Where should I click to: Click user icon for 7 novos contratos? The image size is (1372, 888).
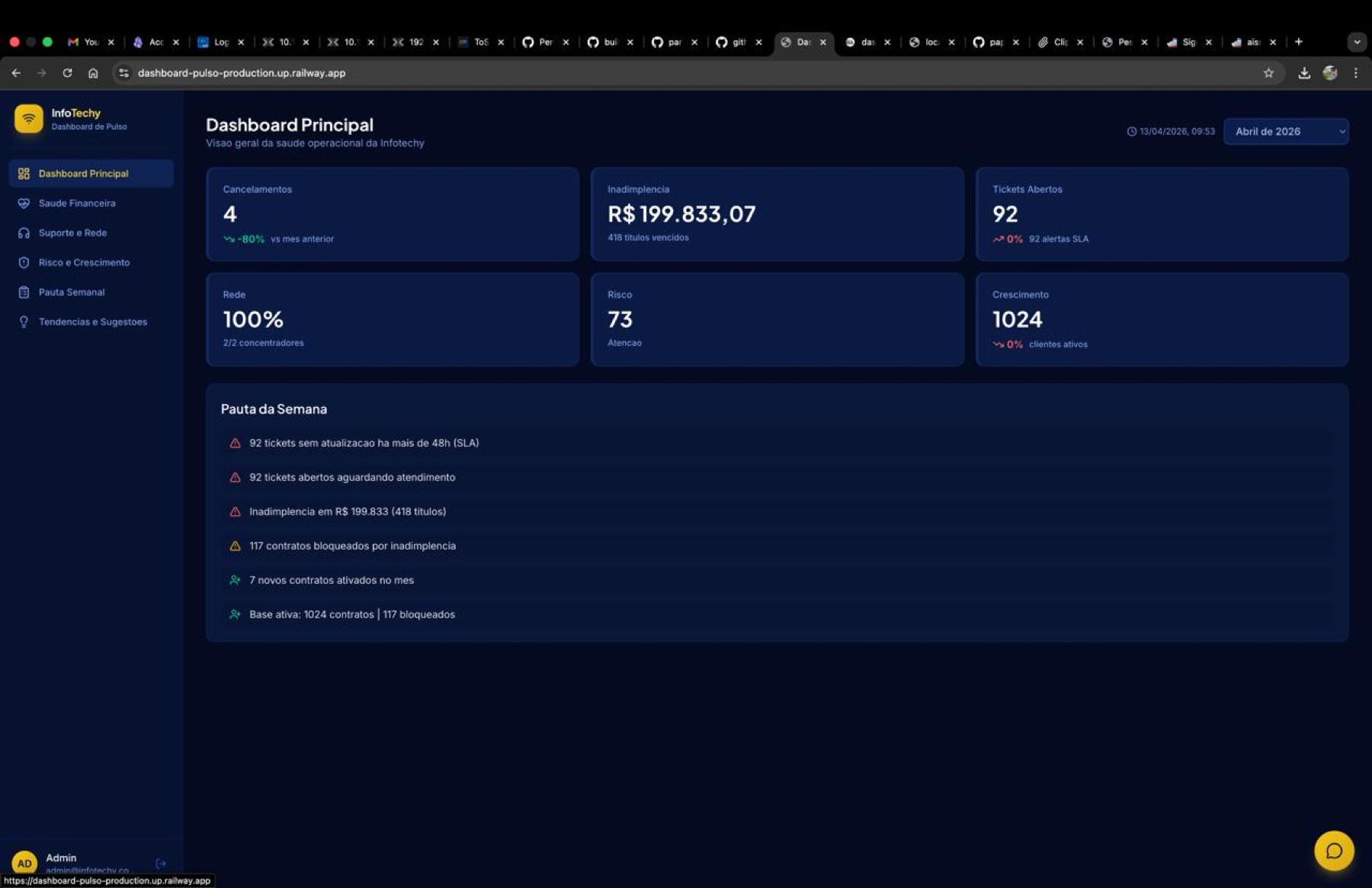tap(235, 580)
